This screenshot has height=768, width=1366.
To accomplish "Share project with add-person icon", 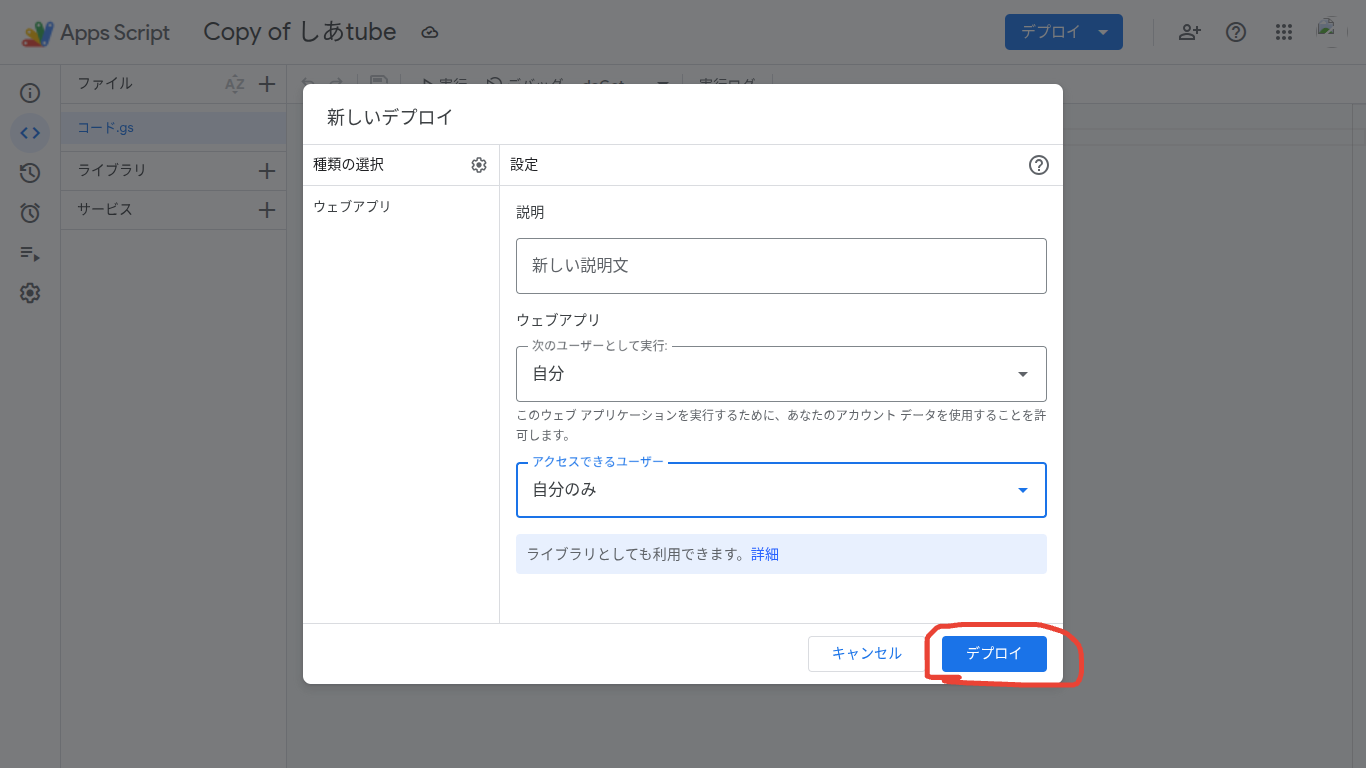I will [x=1189, y=32].
